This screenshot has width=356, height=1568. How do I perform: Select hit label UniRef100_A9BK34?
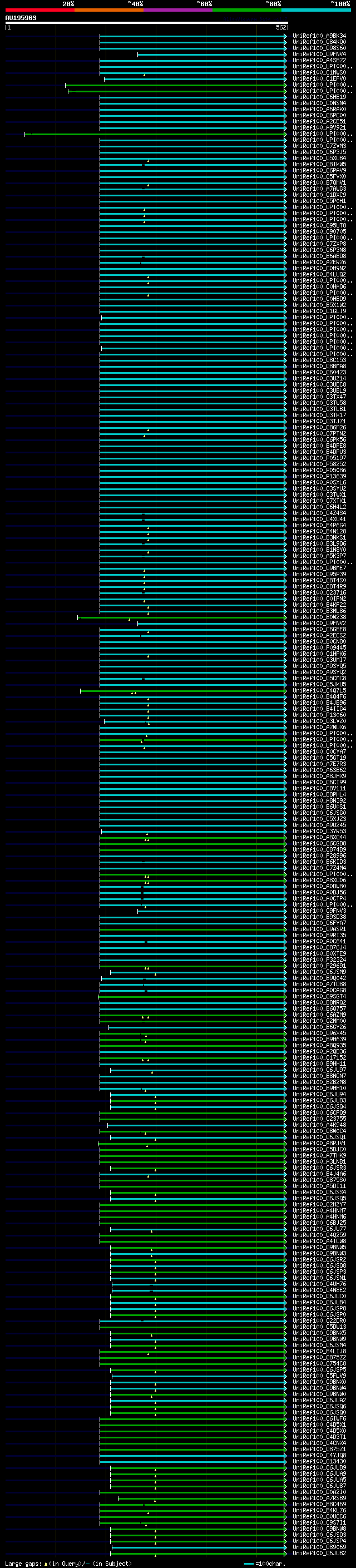coord(319,36)
